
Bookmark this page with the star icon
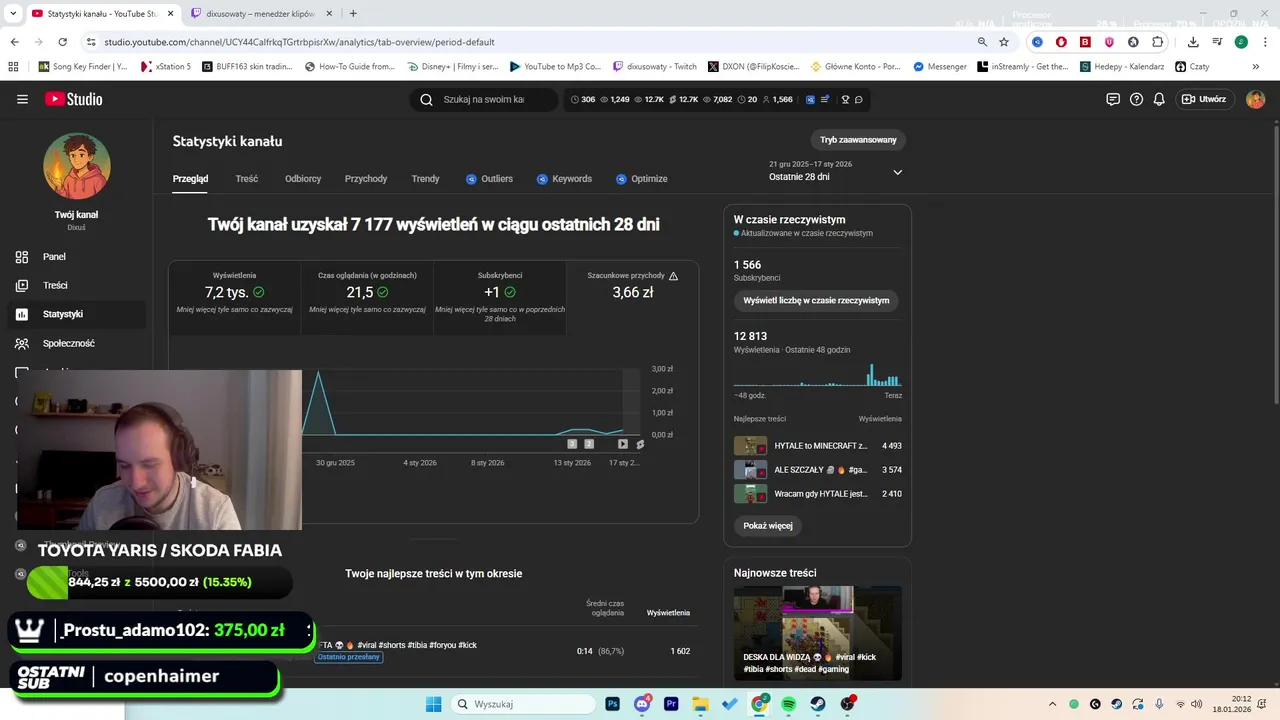click(1004, 42)
